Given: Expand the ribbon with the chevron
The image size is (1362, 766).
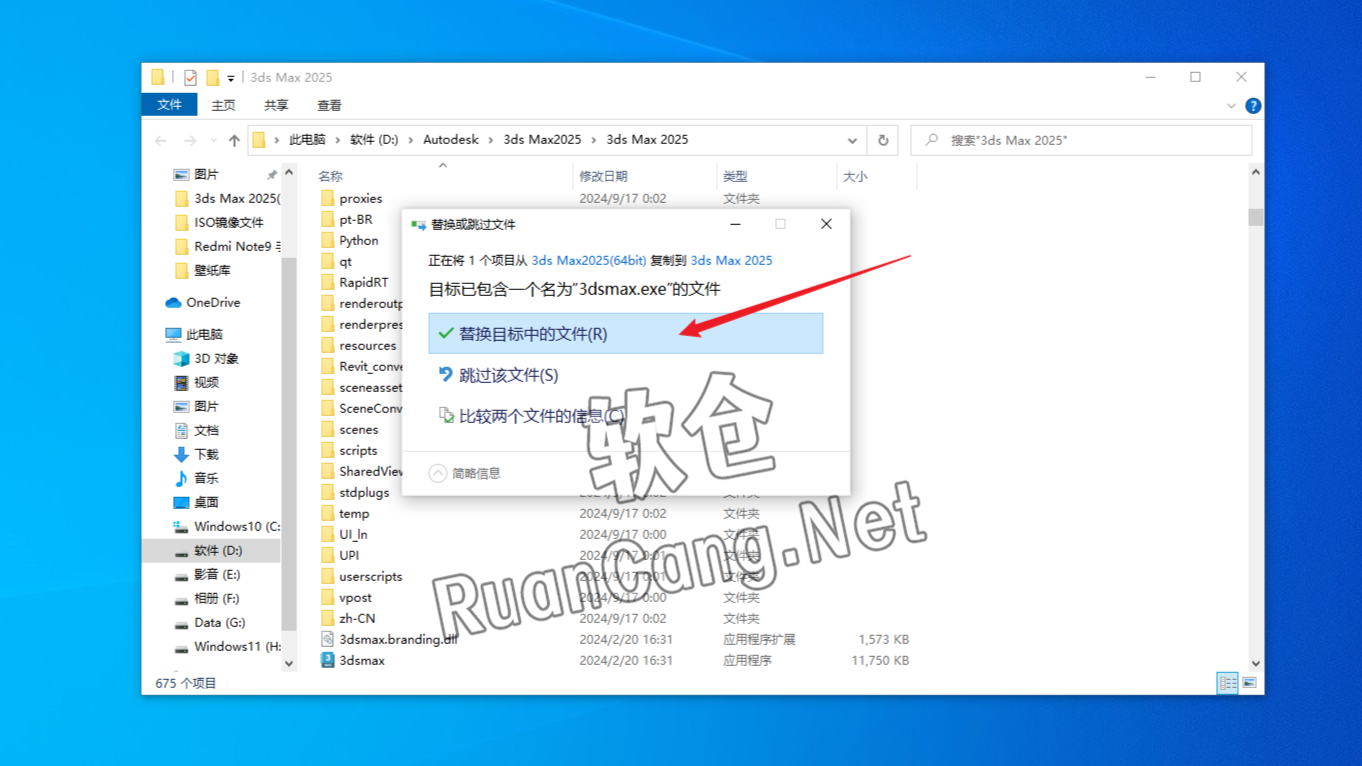Looking at the screenshot, I should click(x=1231, y=105).
